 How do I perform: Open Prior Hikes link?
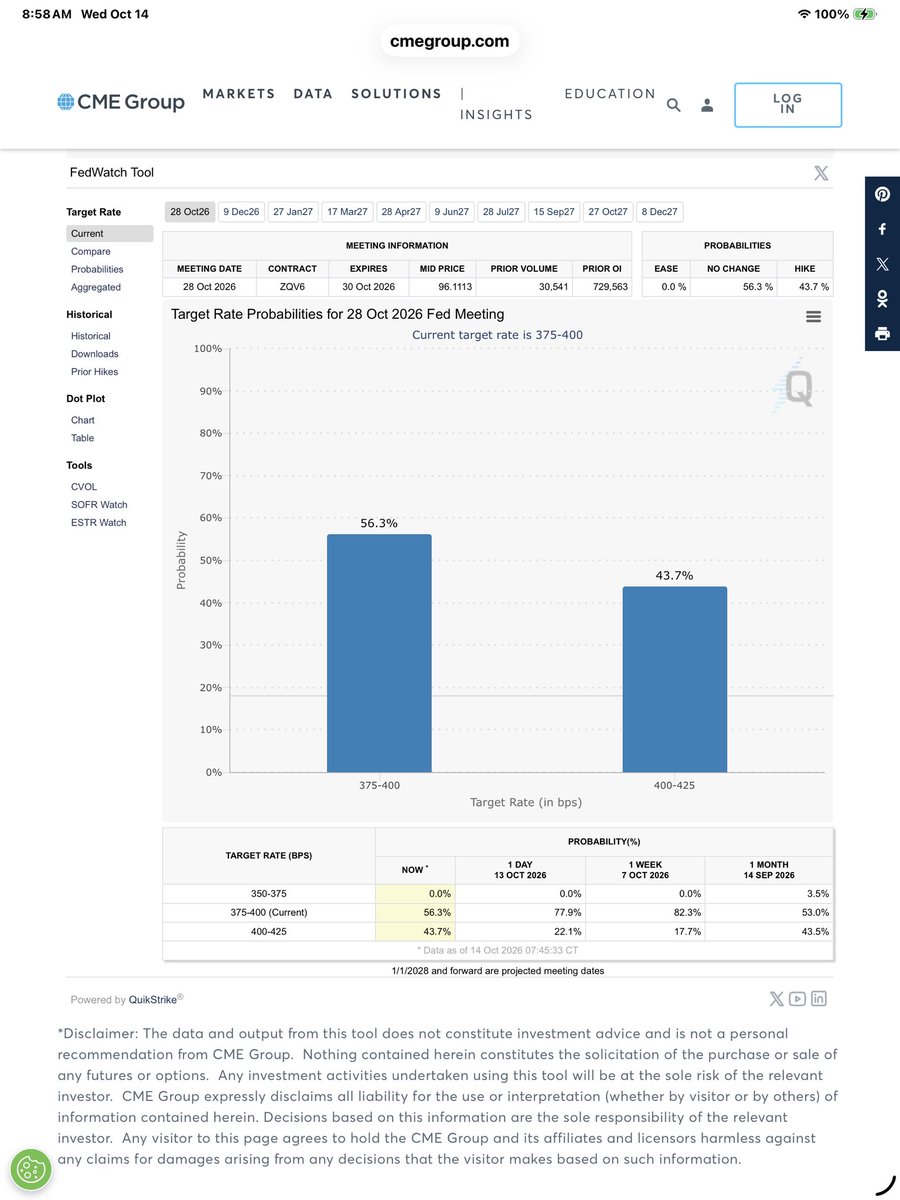pyautogui.click(x=95, y=373)
